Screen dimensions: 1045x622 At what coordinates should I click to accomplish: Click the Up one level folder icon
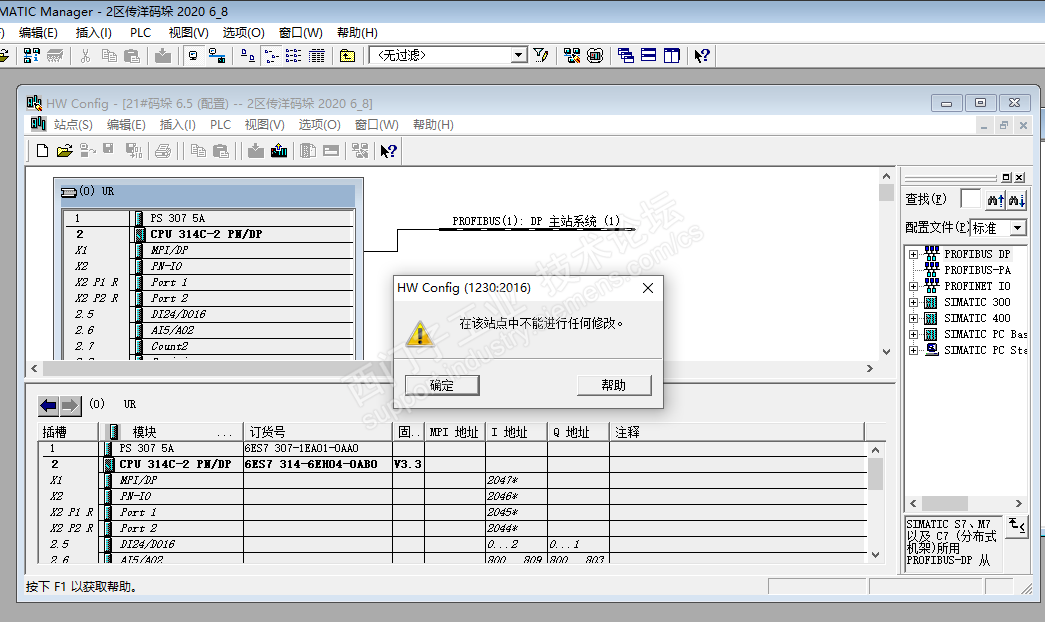[x=347, y=55]
